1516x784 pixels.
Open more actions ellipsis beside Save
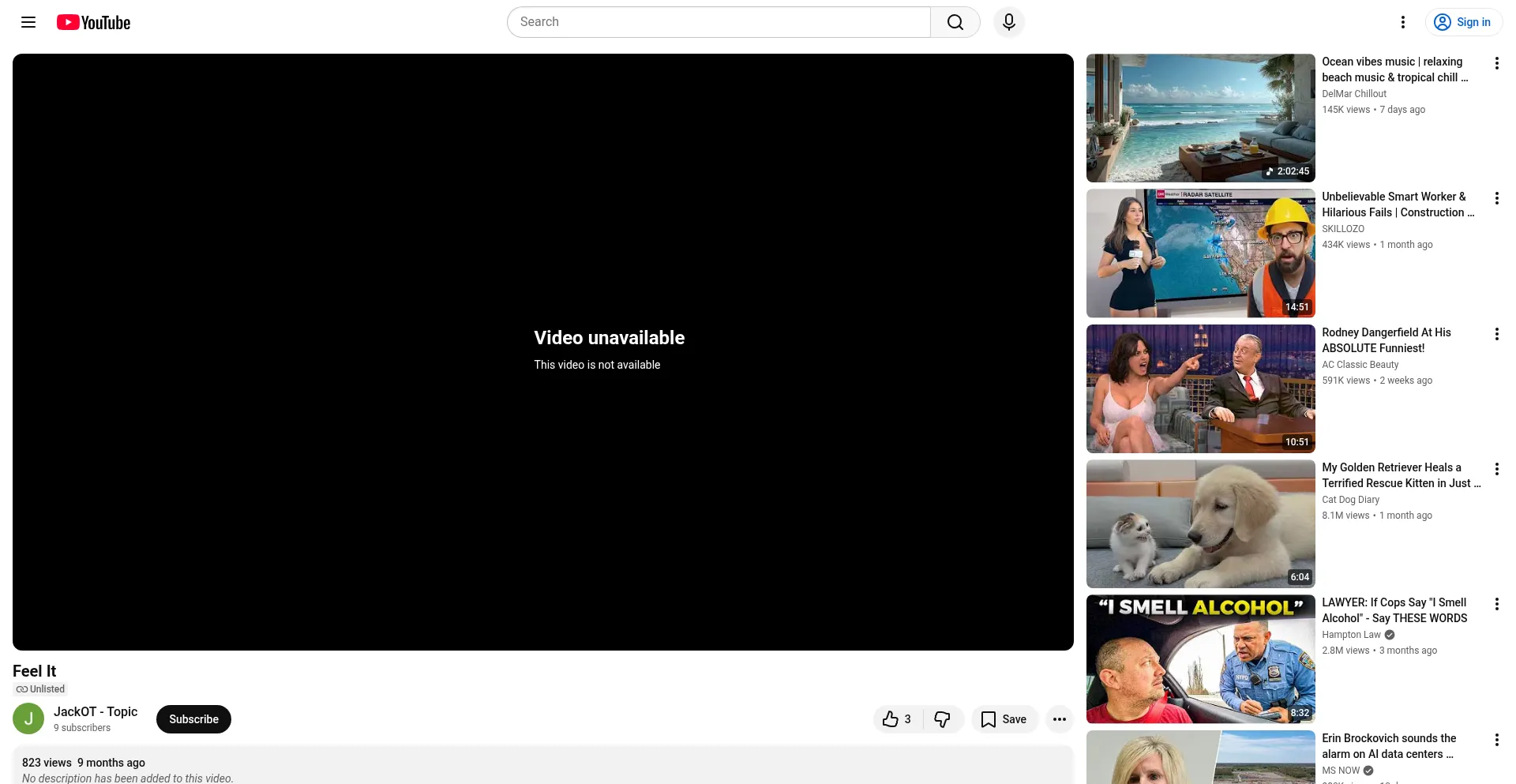pyautogui.click(x=1060, y=719)
